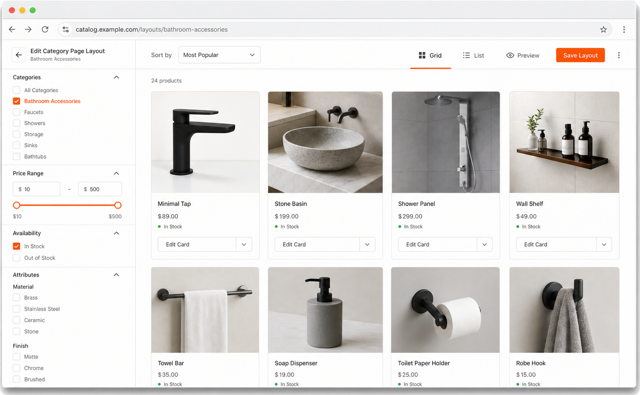Screen dimensions: 640x395
Task: Reload the catalog page
Action: click(45, 29)
